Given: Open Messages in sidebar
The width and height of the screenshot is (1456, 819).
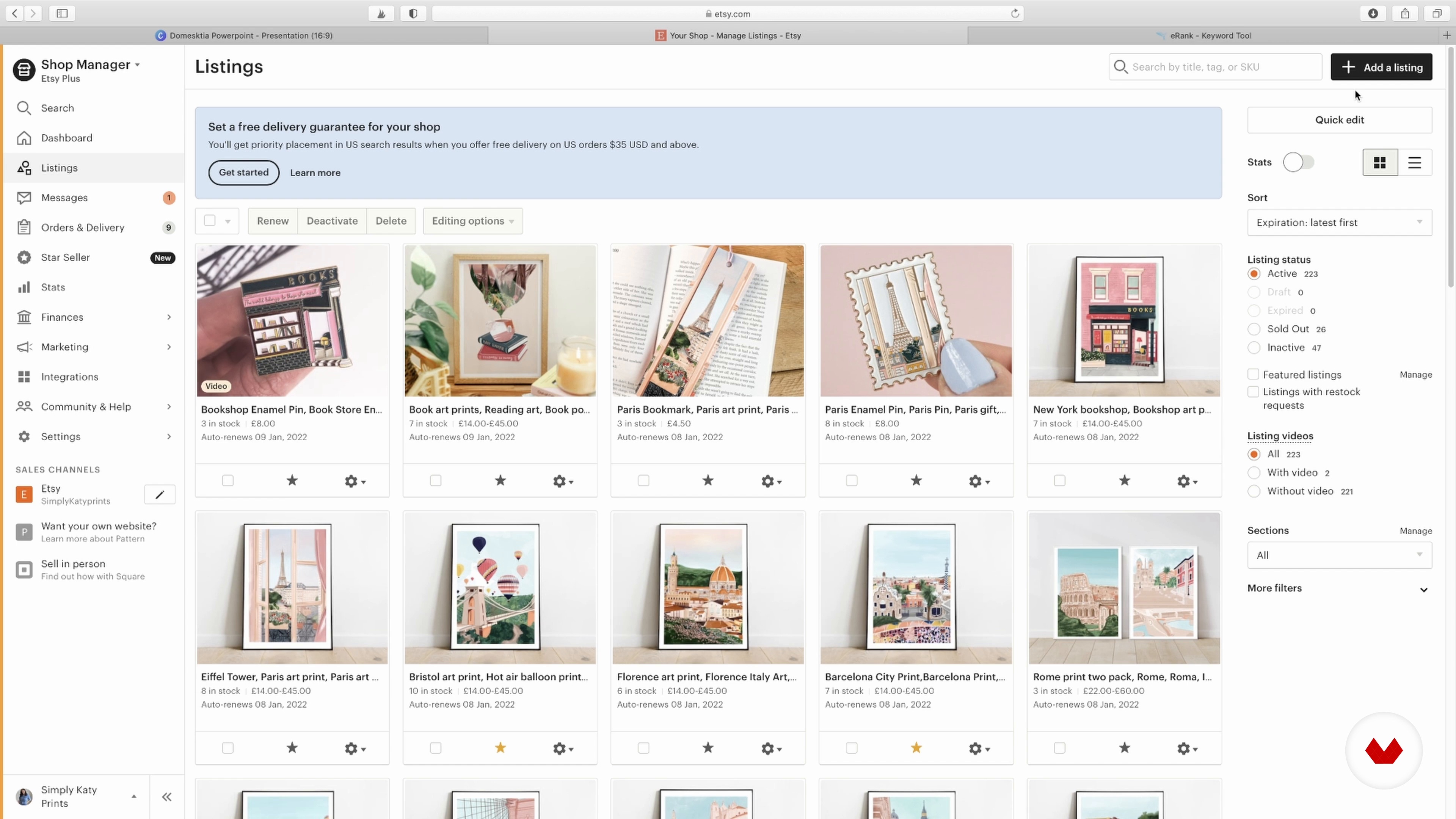Looking at the screenshot, I should (94, 198).
